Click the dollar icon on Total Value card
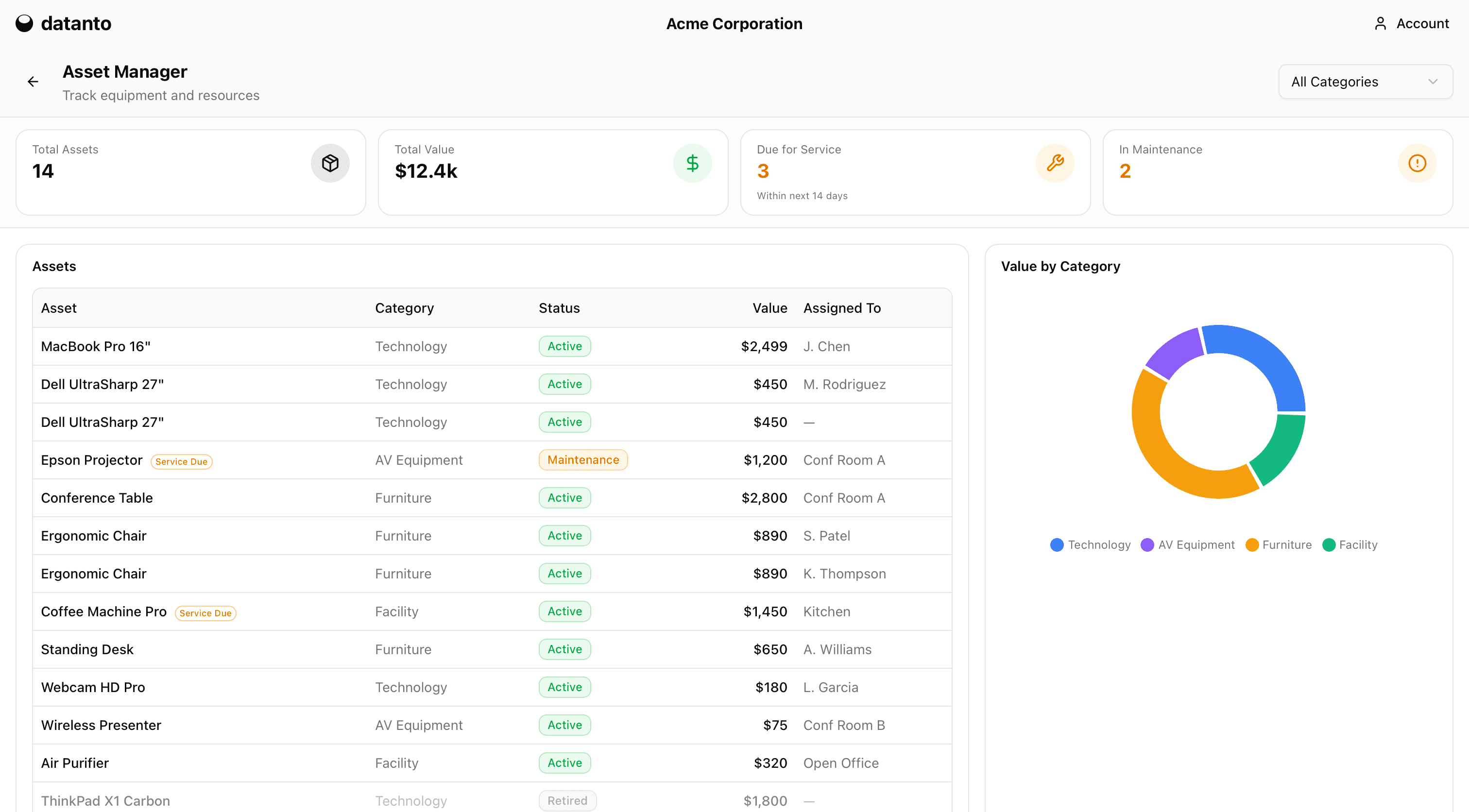The height and width of the screenshot is (812, 1469). (692, 163)
